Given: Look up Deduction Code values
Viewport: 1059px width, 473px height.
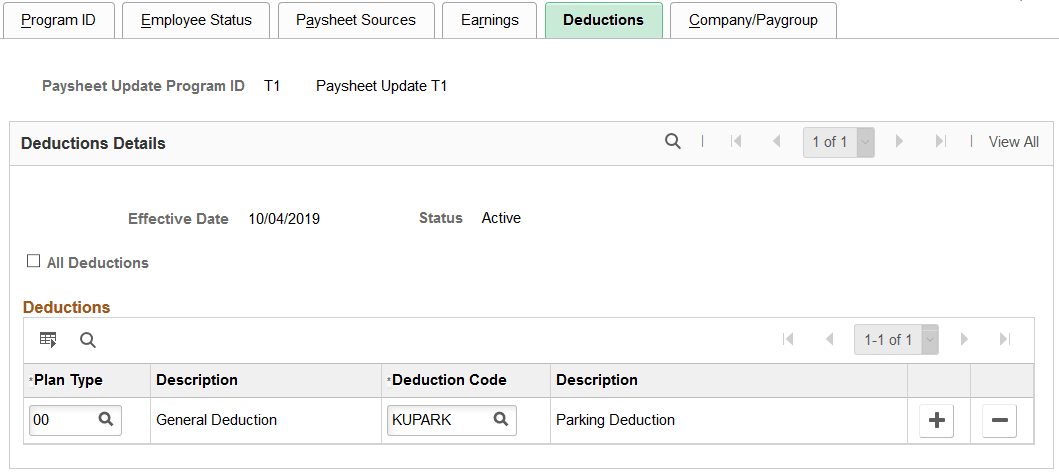Looking at the screenshot, I should pos(501,420).
